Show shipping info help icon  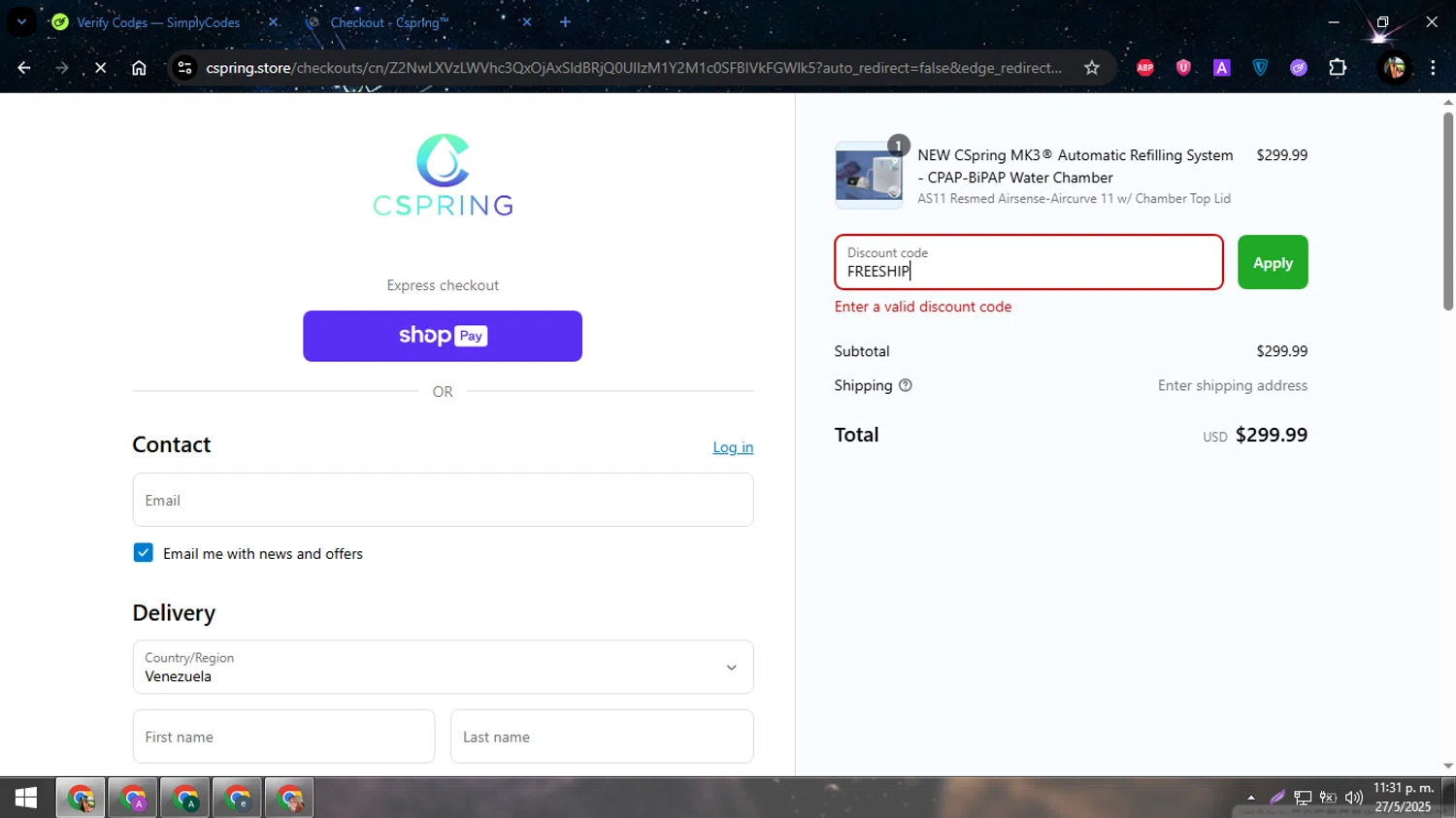[x=906, y=385]
